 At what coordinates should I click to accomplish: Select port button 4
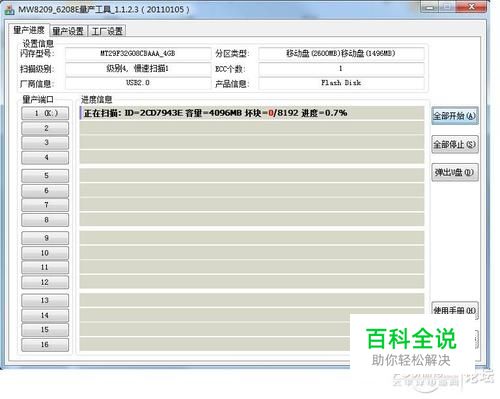coord(45,157)
